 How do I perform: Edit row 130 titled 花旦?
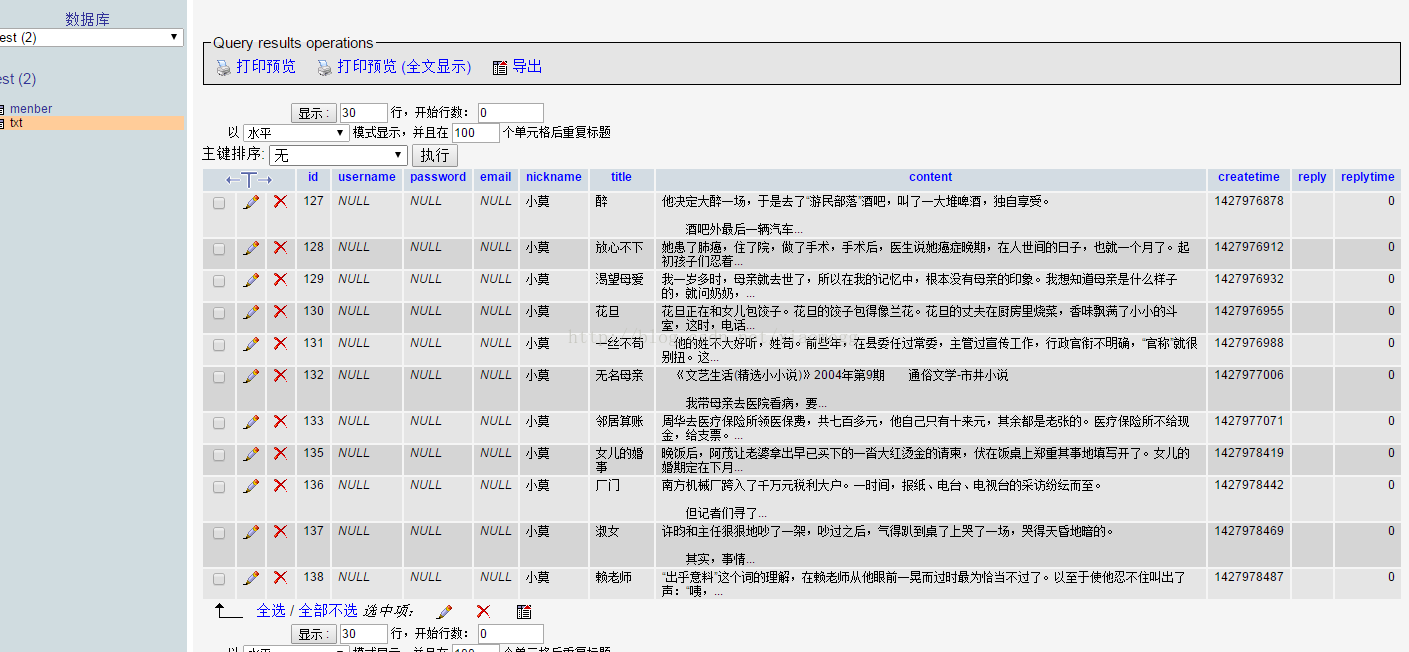(x=251, y=311)
